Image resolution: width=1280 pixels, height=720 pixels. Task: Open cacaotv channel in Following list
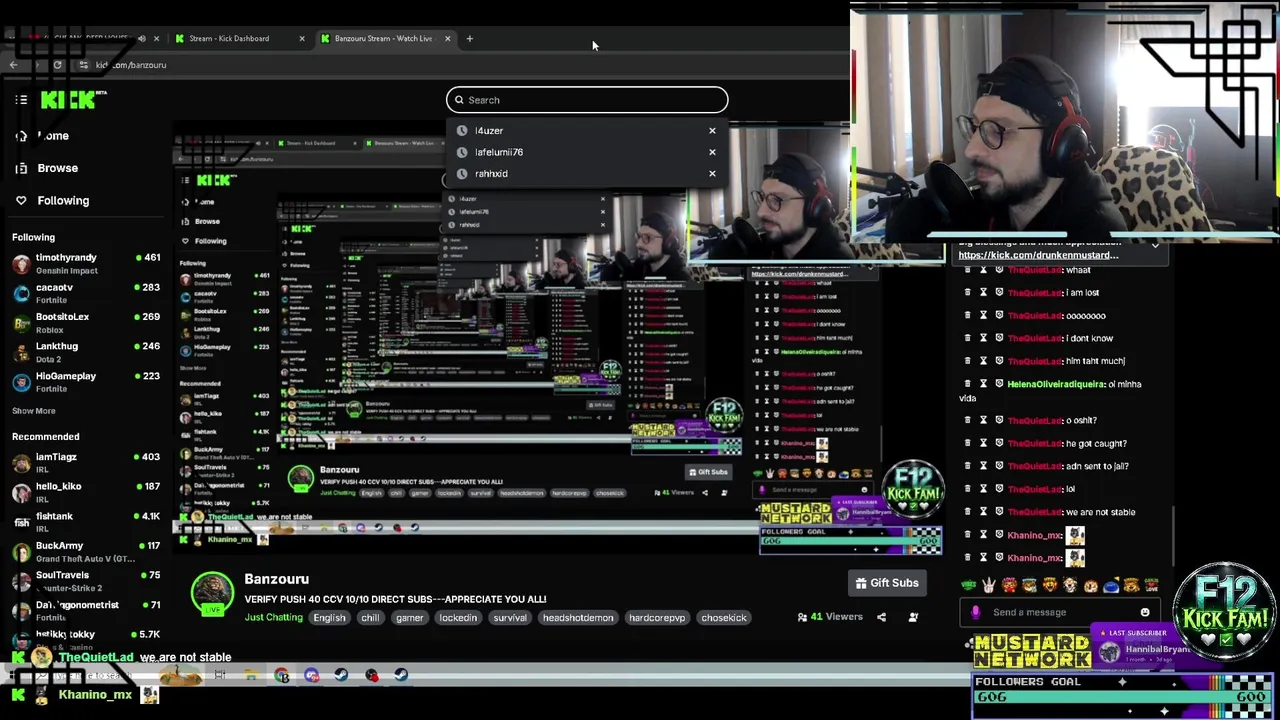(x=86, y=293)
